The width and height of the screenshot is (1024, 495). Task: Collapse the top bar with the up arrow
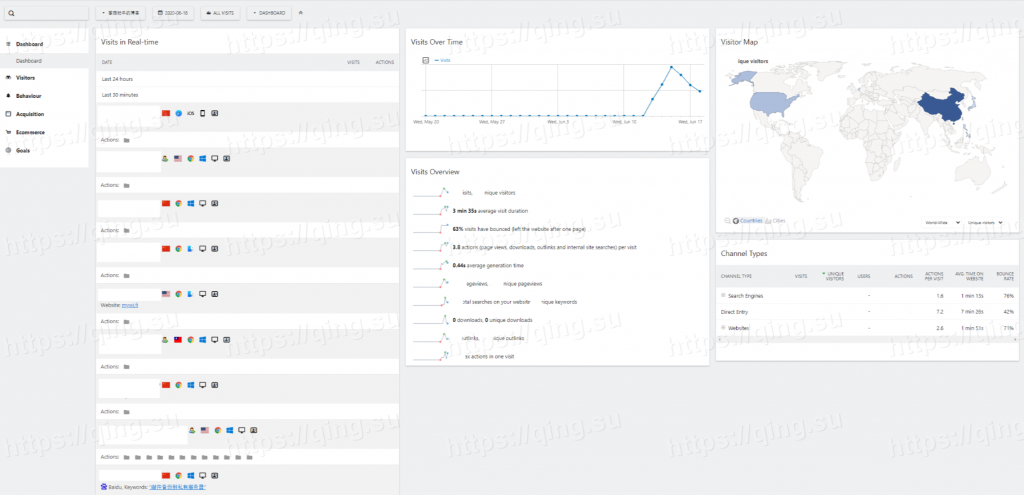pos(302,13)
